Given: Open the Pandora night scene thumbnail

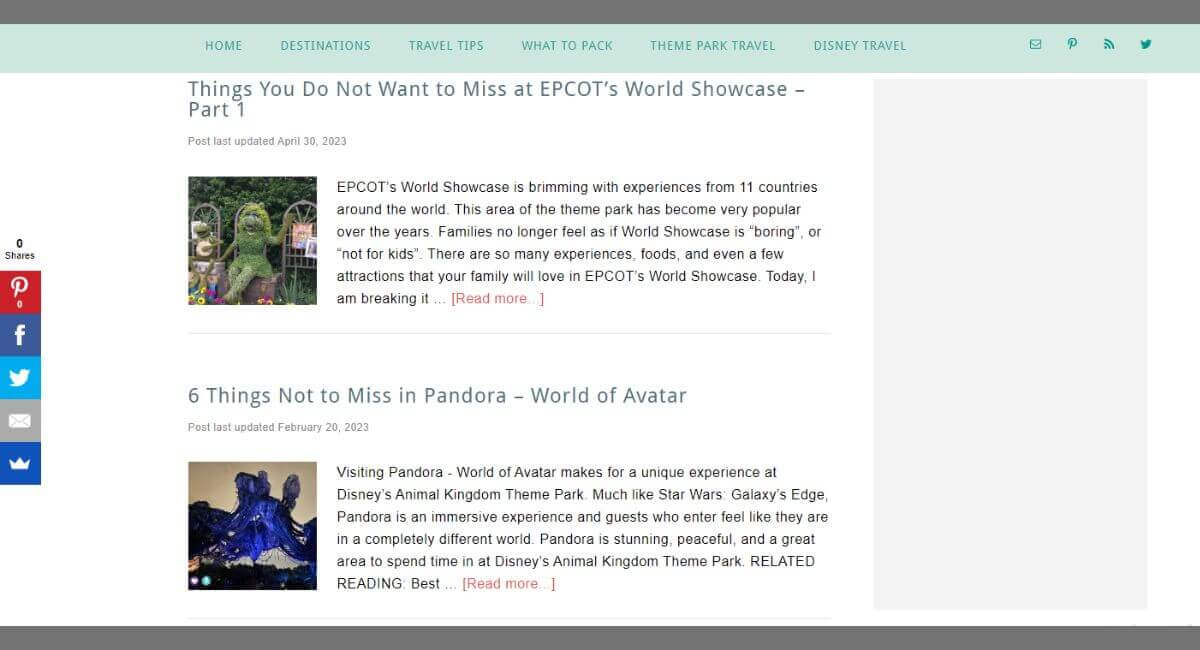Looking at the screenshot, I should 252,526.
